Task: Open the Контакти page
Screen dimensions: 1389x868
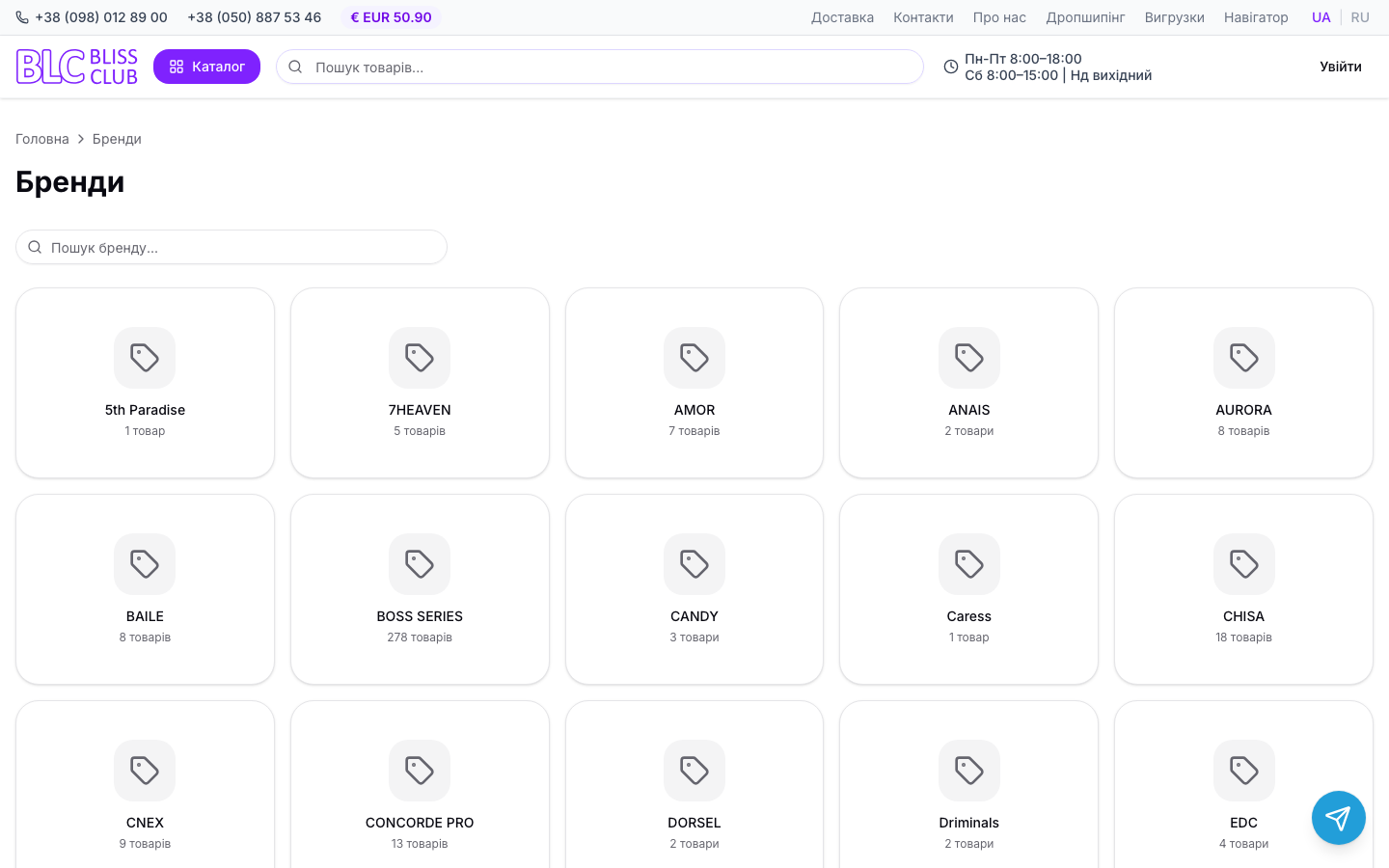Action: 923,17
